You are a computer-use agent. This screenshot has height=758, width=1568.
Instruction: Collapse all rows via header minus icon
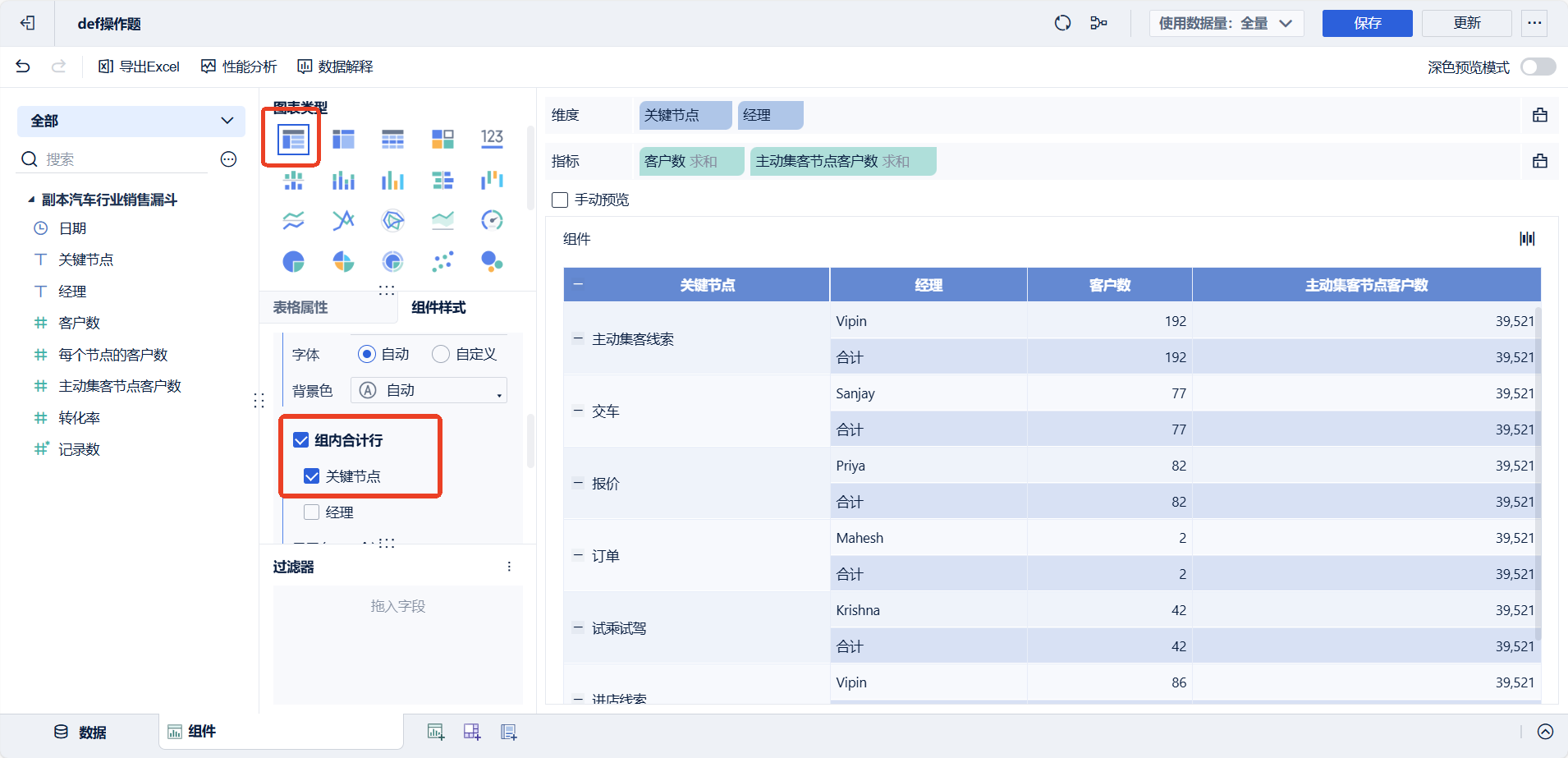coord(578,284)
